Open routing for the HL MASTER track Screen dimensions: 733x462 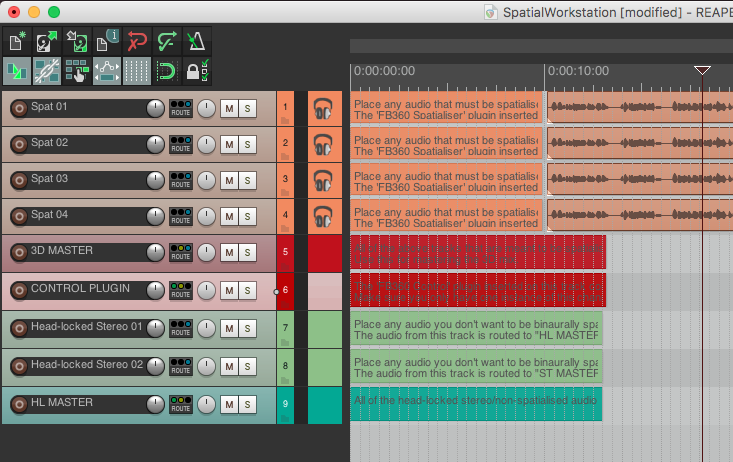181,404
